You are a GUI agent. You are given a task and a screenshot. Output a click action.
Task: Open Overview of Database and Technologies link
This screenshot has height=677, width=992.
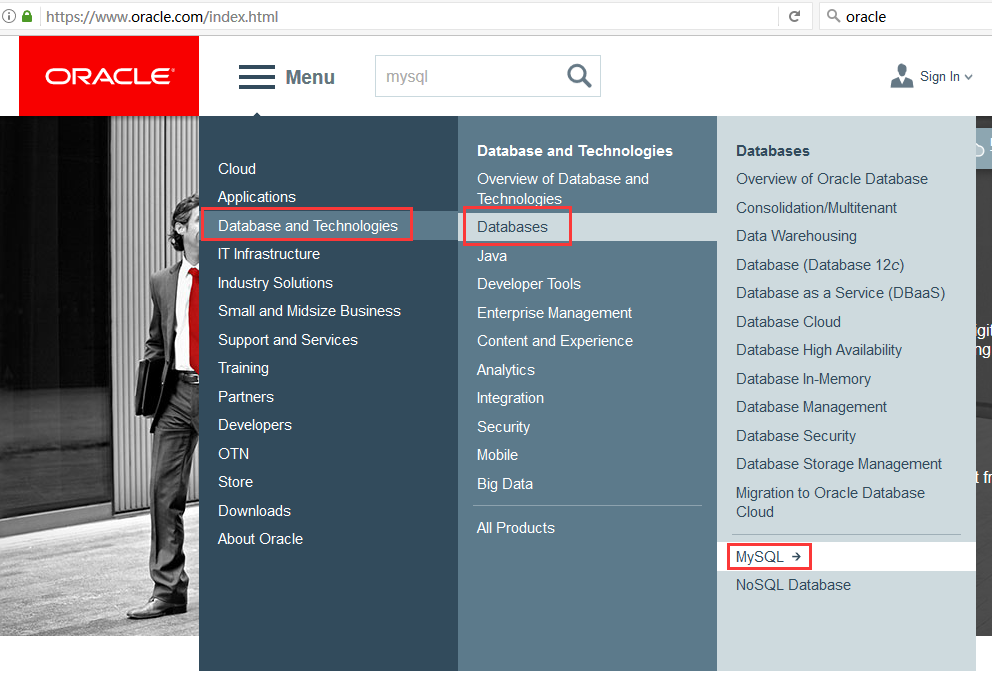coord(563,189)
